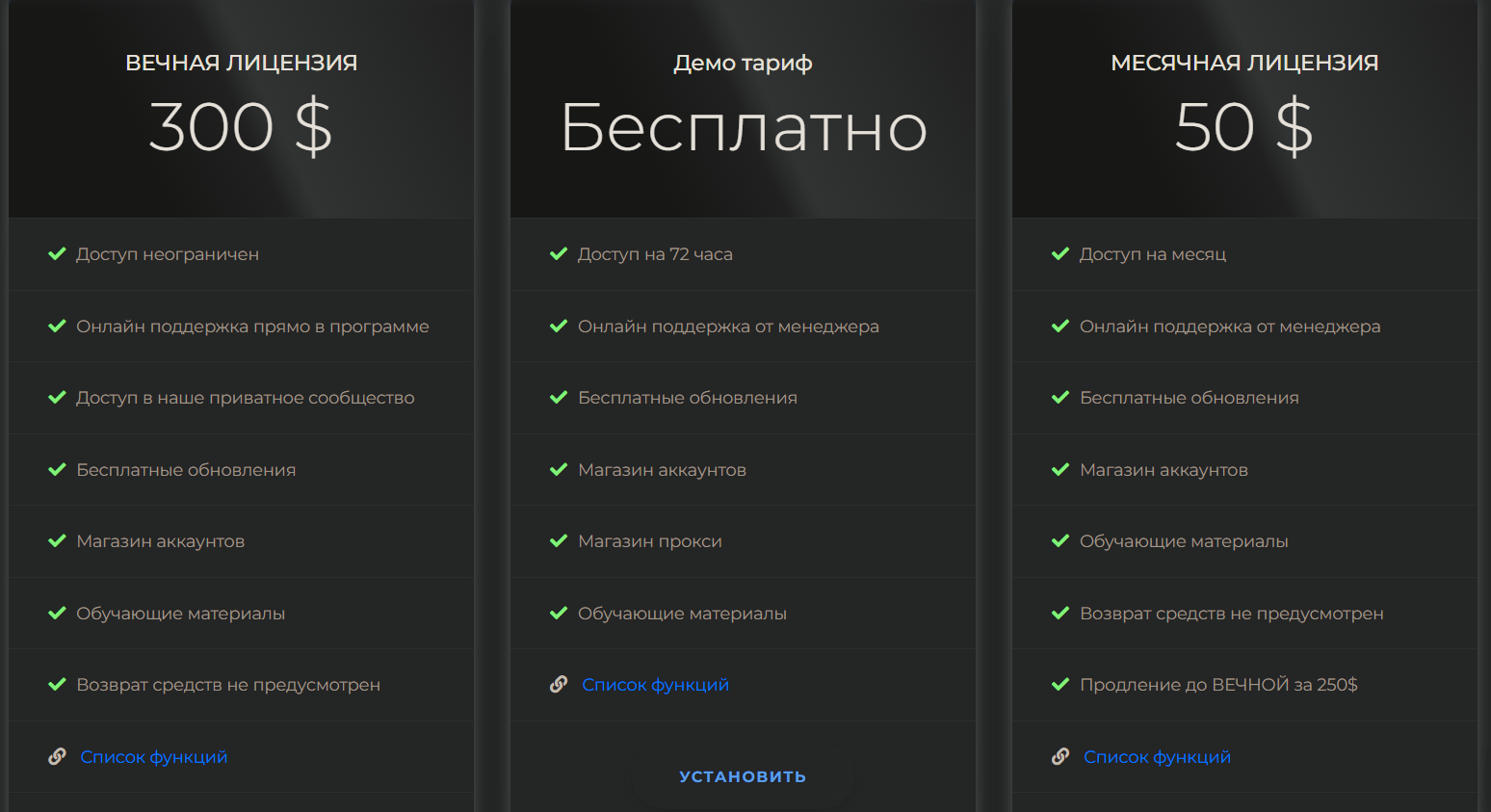This screenshot has width=1491, height=812.
Task: Click the chain icon in the Демо тариф card
Action: 559,685
